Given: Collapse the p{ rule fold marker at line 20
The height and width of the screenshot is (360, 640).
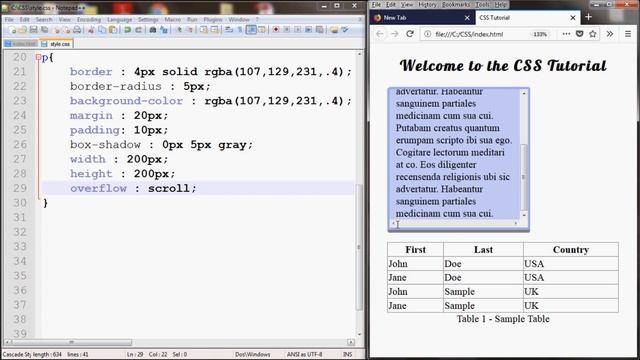Looking at the screenshot, I should [38, 58].
